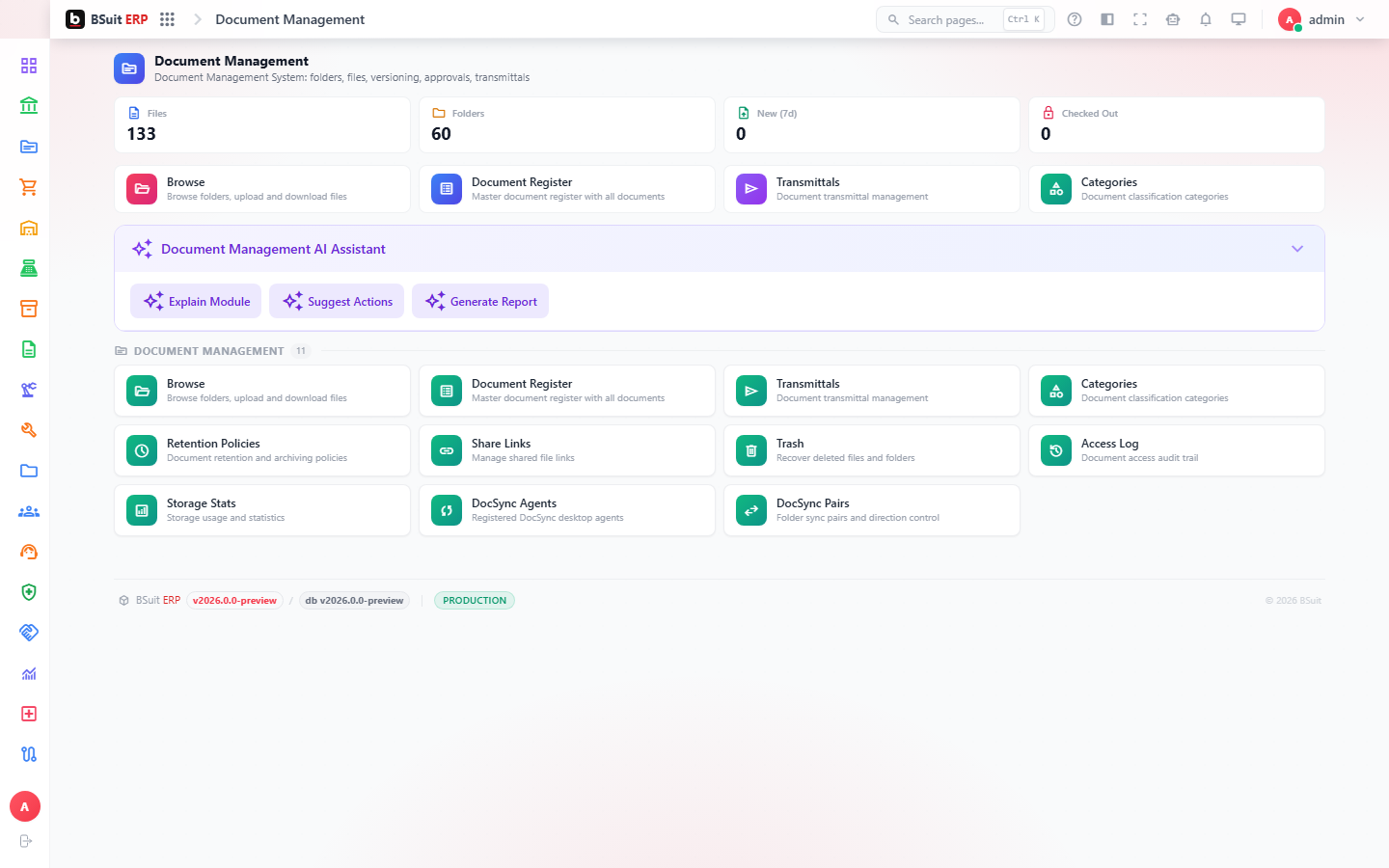Open the robot AI assistant icon in header
Screen dimensions: 1389x868
[x=1173, y=19]
